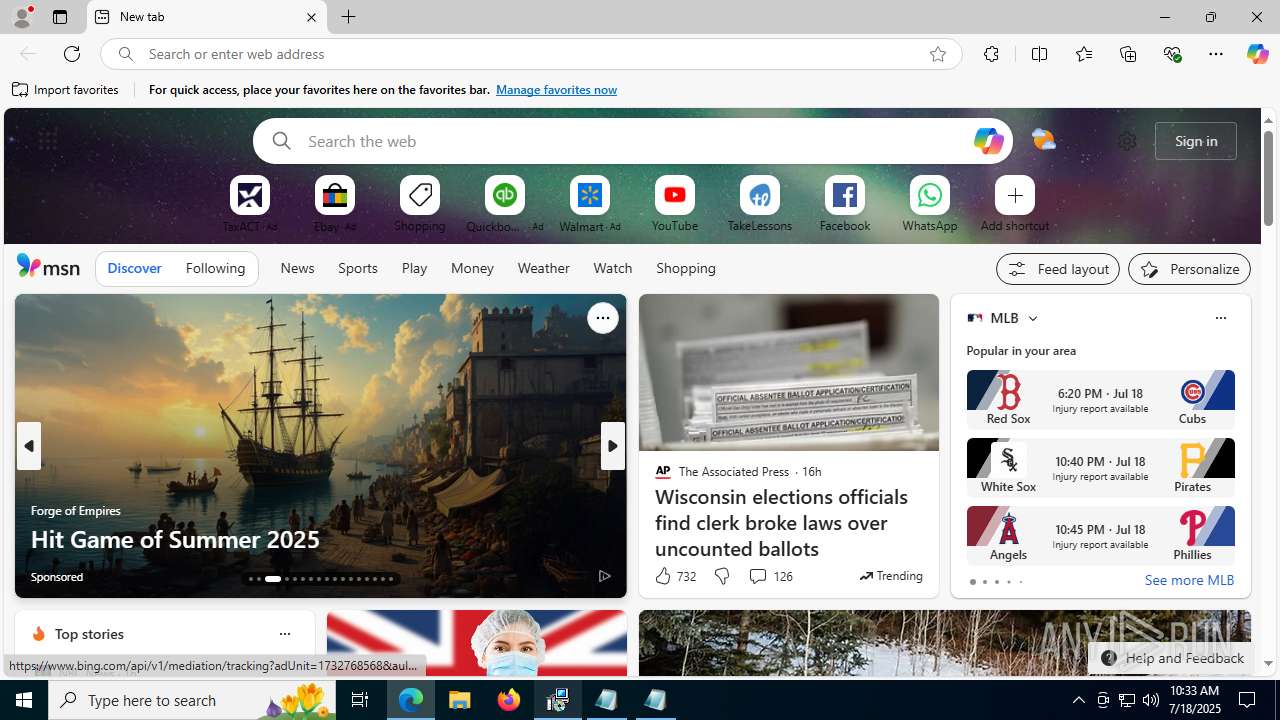This screenshot has height=720, width=1280.
Task: Open the weather icon next to the search box
Action: [x=1043, y=141]
